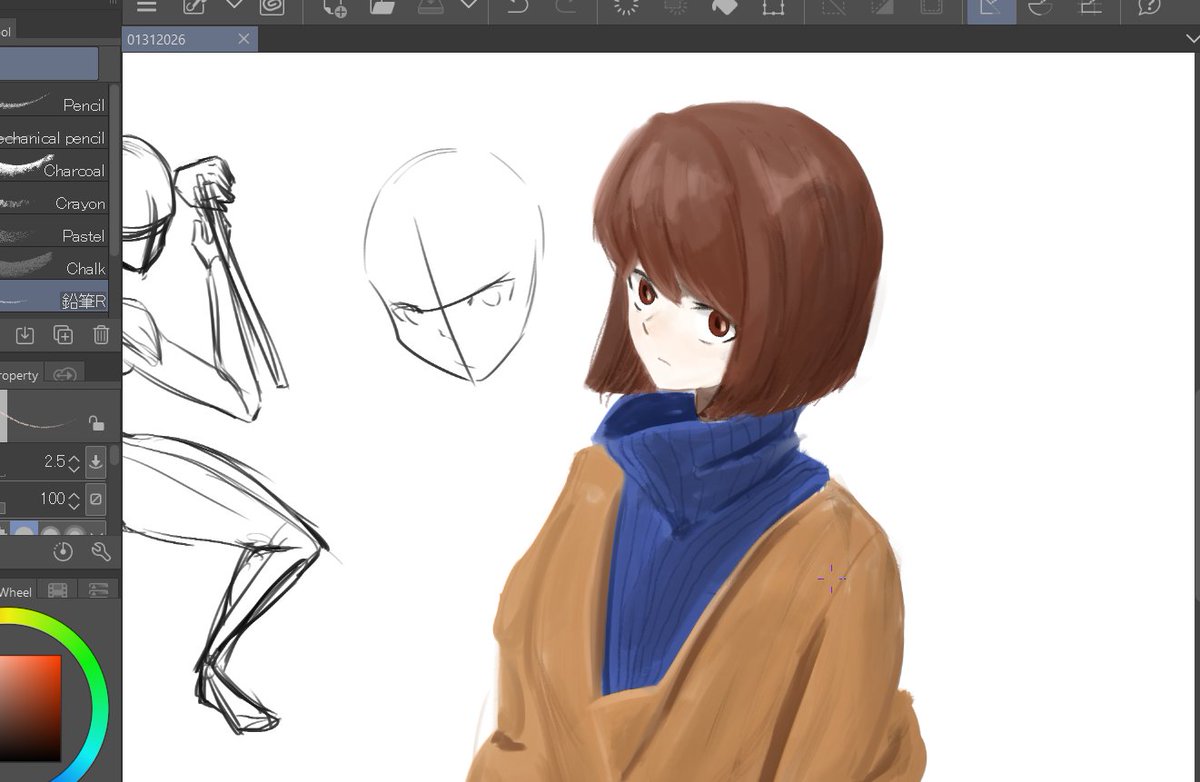Toggle the Snap to Special Ruler icon

point(1040,5)
